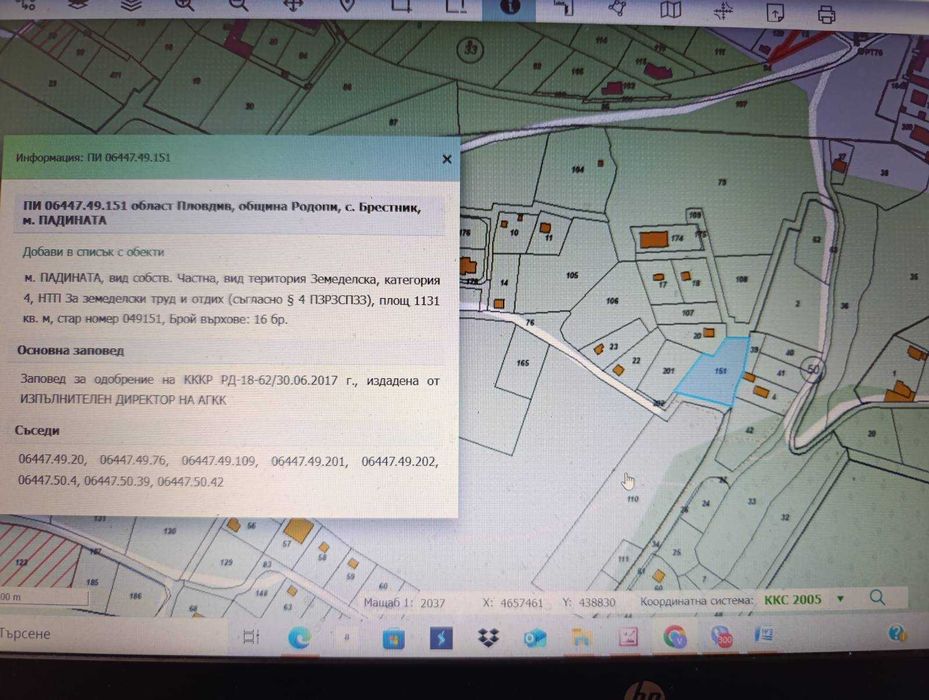Click the 'Съседи' section header
This screenshot has width=929, height=700.
tap(37, 430)
